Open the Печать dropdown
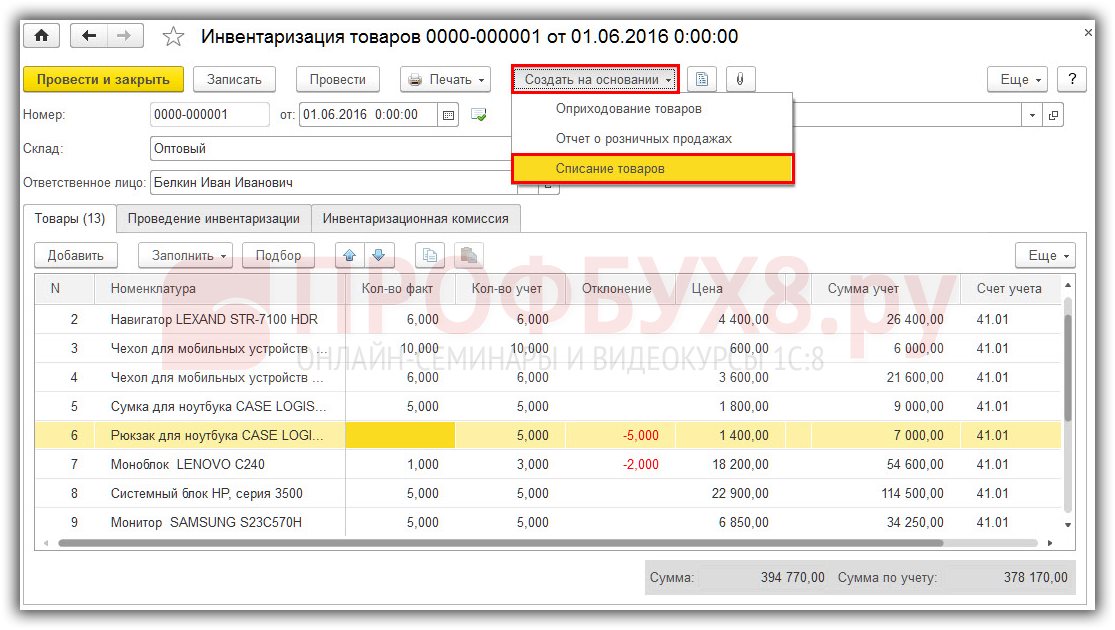1115x630 pixels. coord(445,79)
